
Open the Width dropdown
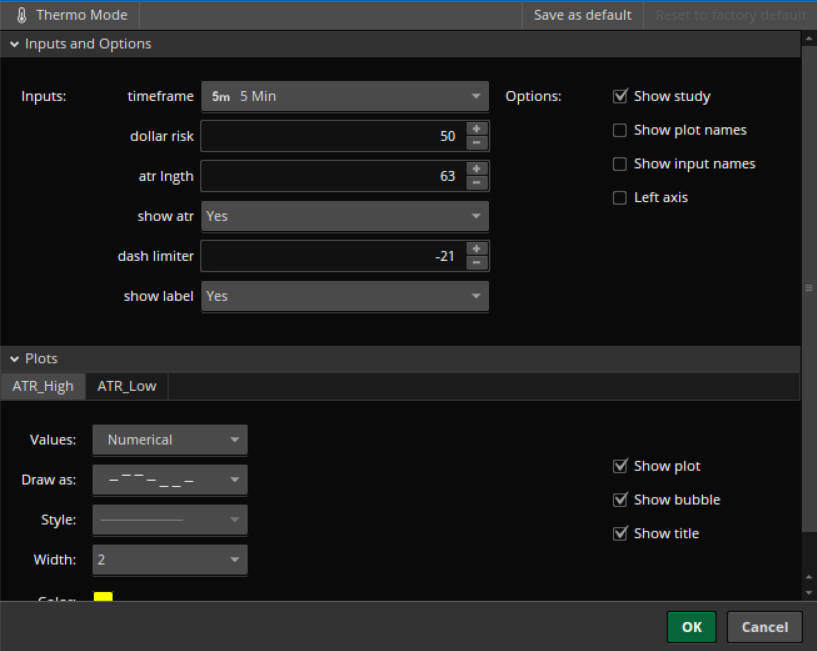click(170, 560)
